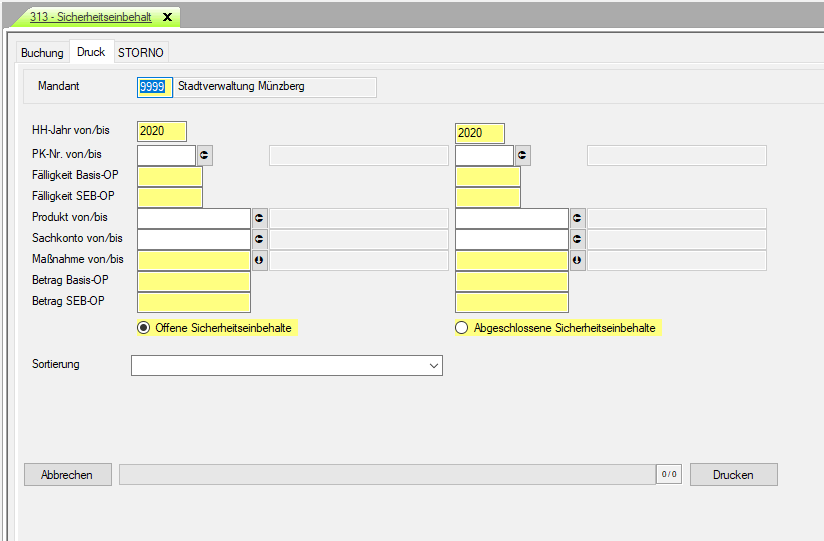This screenshot has height=541, width=824.
Task: Open lookup for left Produkt von field
Action: (x=260, y=218)
